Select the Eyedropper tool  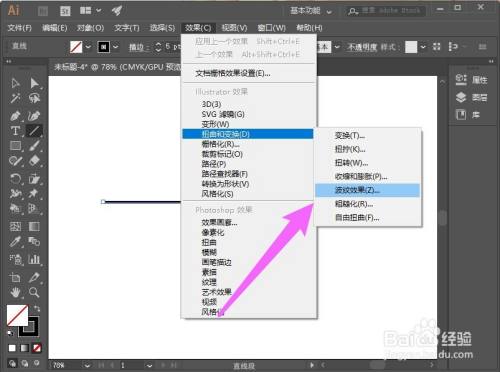point(15,241)
